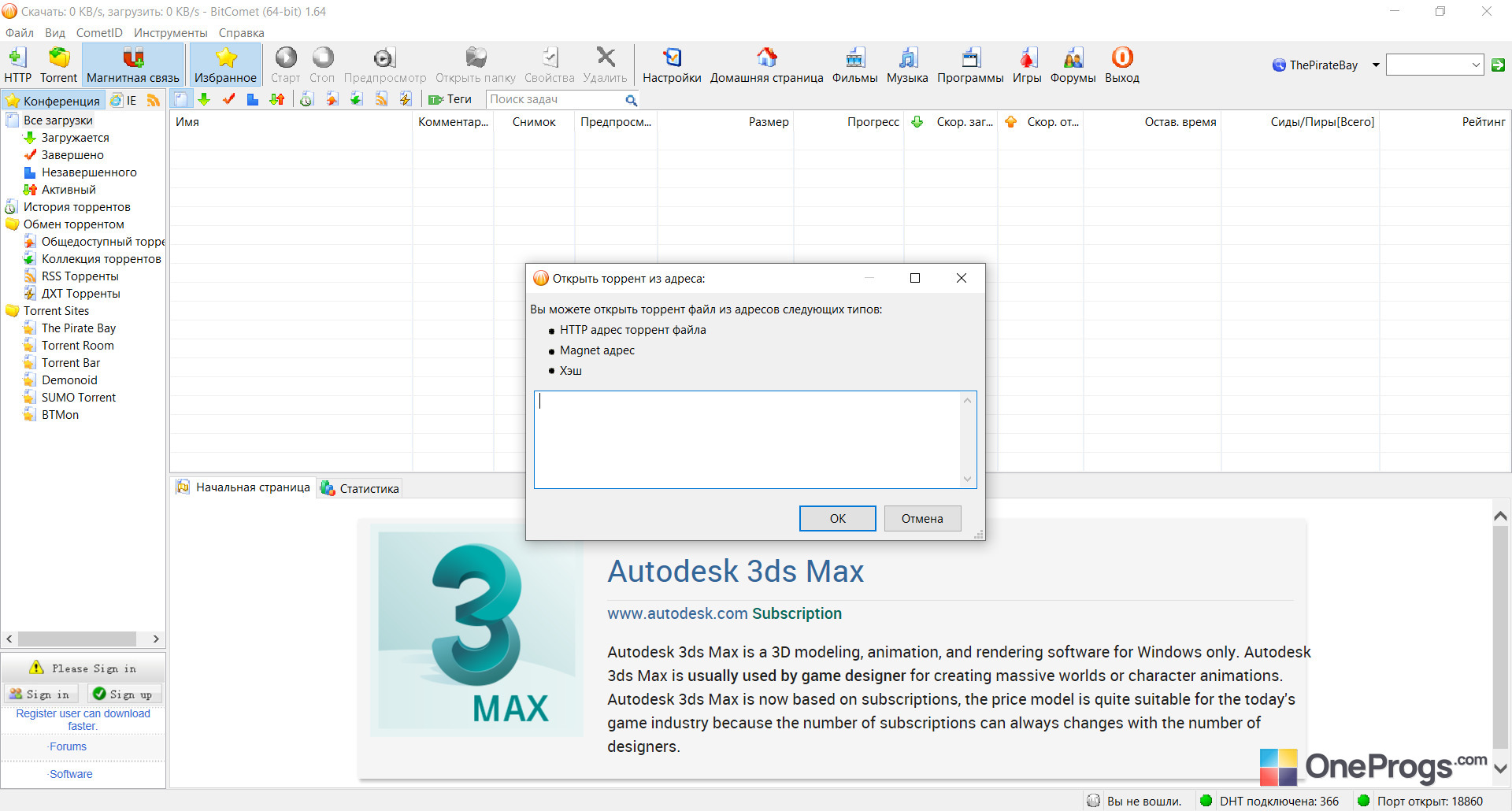
Task: Open the Software link
Action: [x=71, y=774]
